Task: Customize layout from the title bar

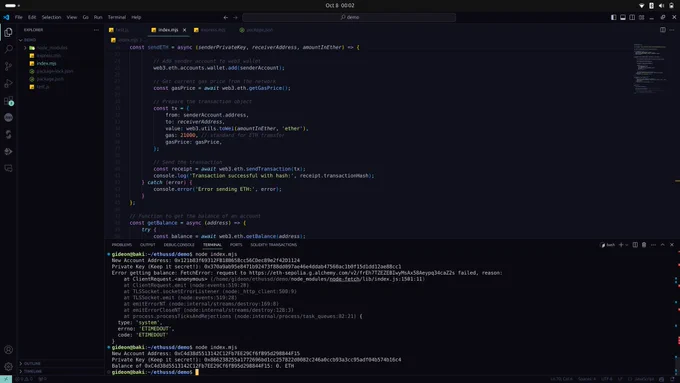Action: pyautogui.click(x=641, y=17)
